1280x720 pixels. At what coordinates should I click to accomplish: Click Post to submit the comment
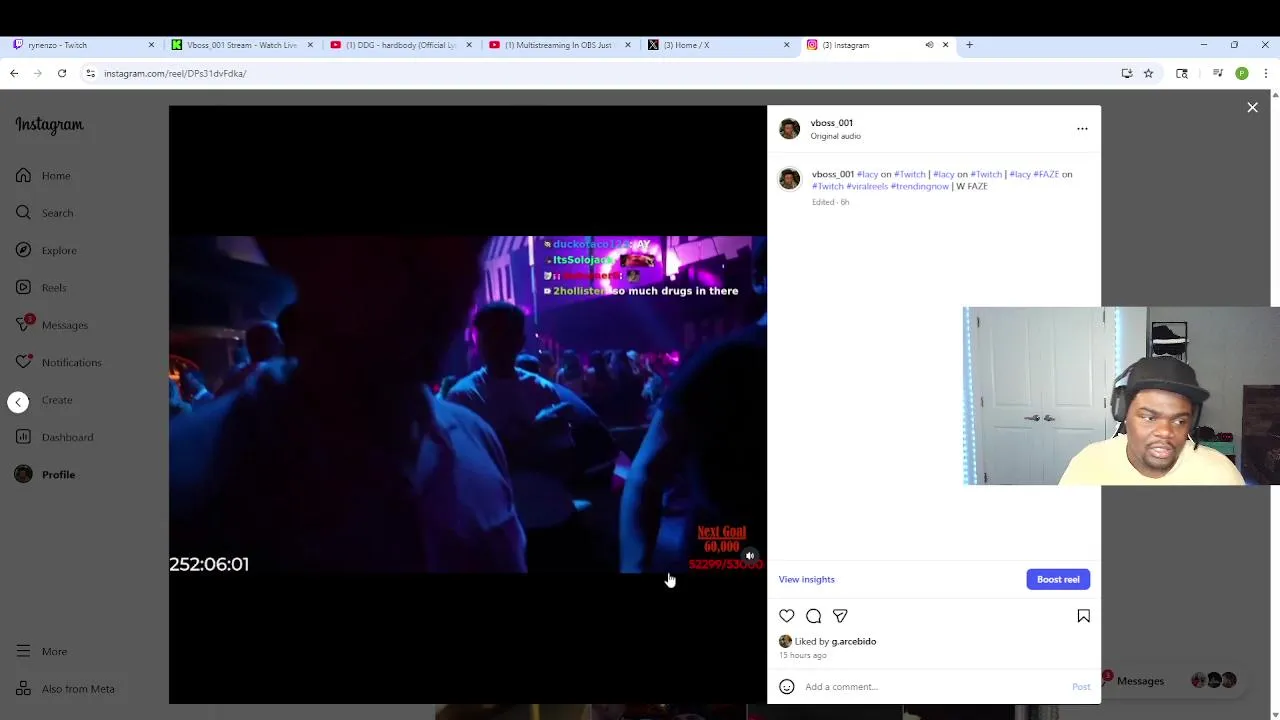(1081, 687)
